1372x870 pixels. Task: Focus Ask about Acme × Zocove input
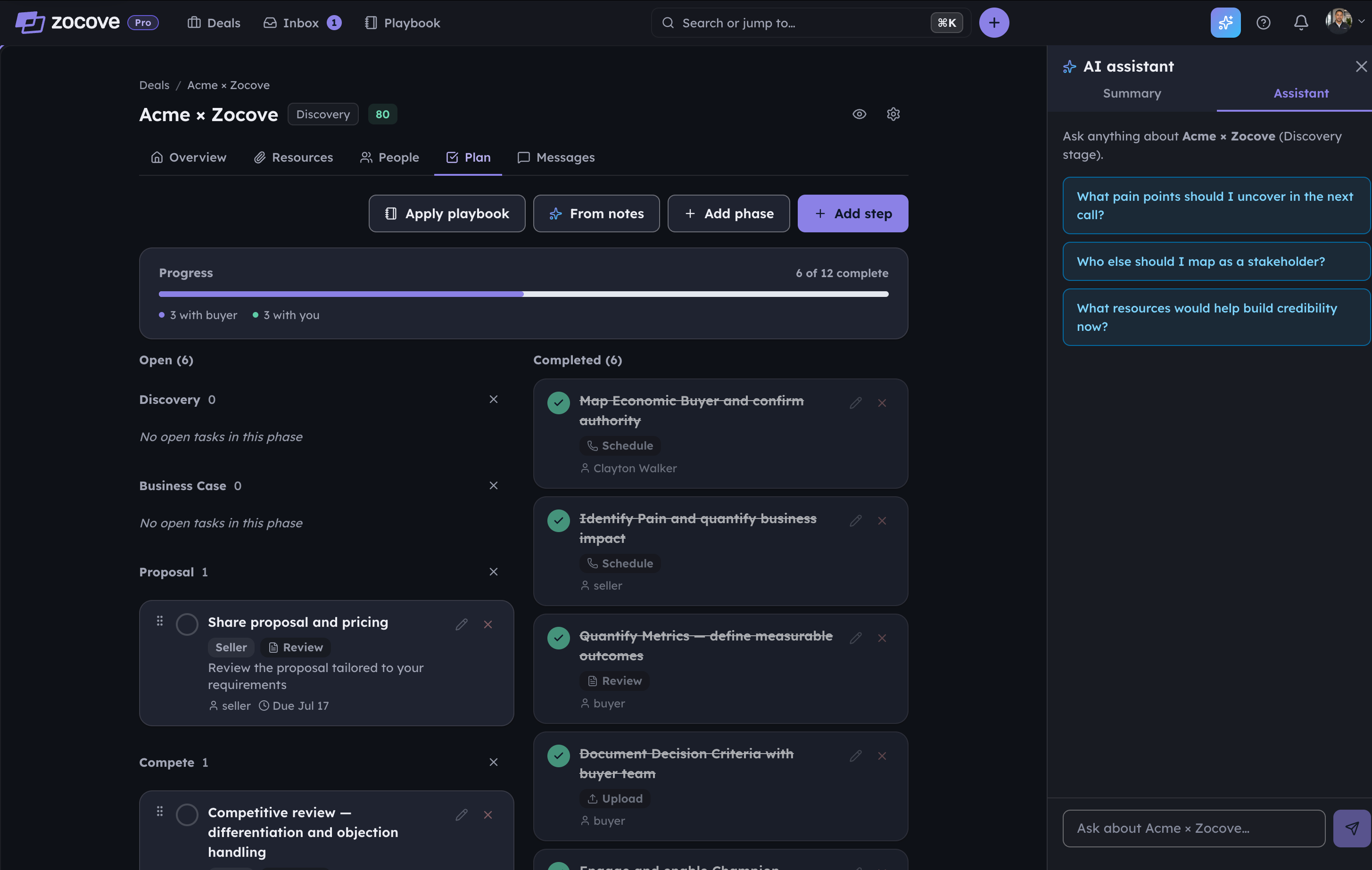click(x=1193, y=828)
